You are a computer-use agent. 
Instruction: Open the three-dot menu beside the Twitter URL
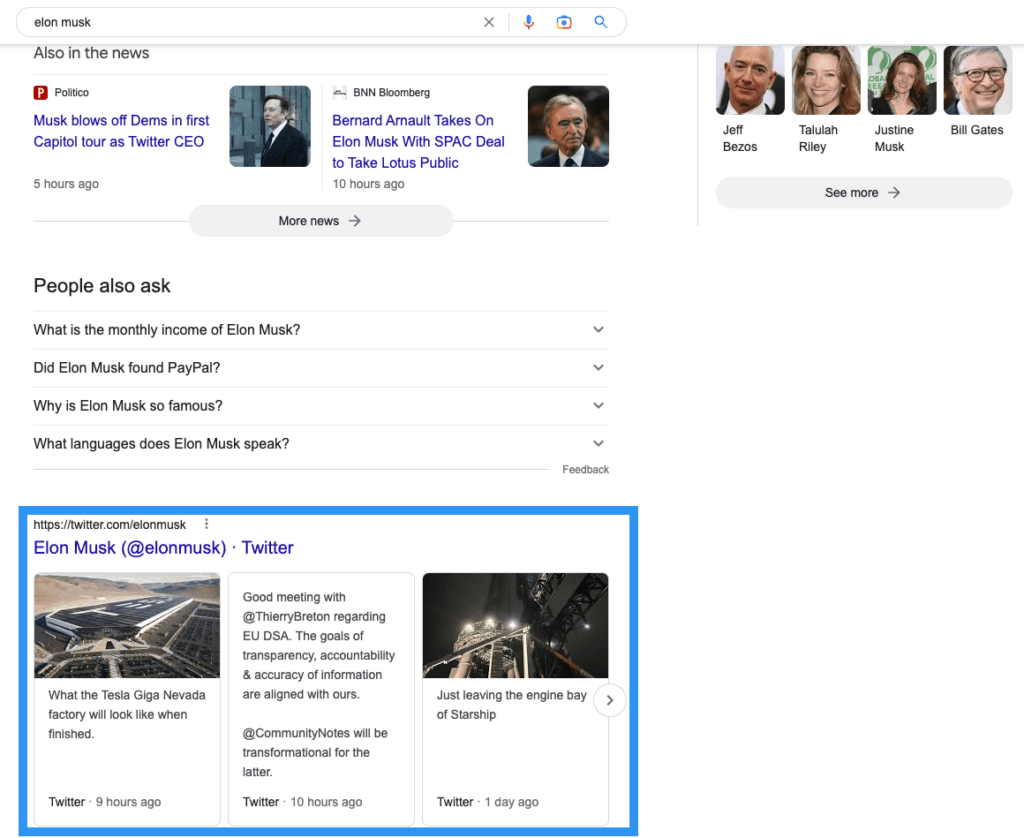click(x=206, y=524)
